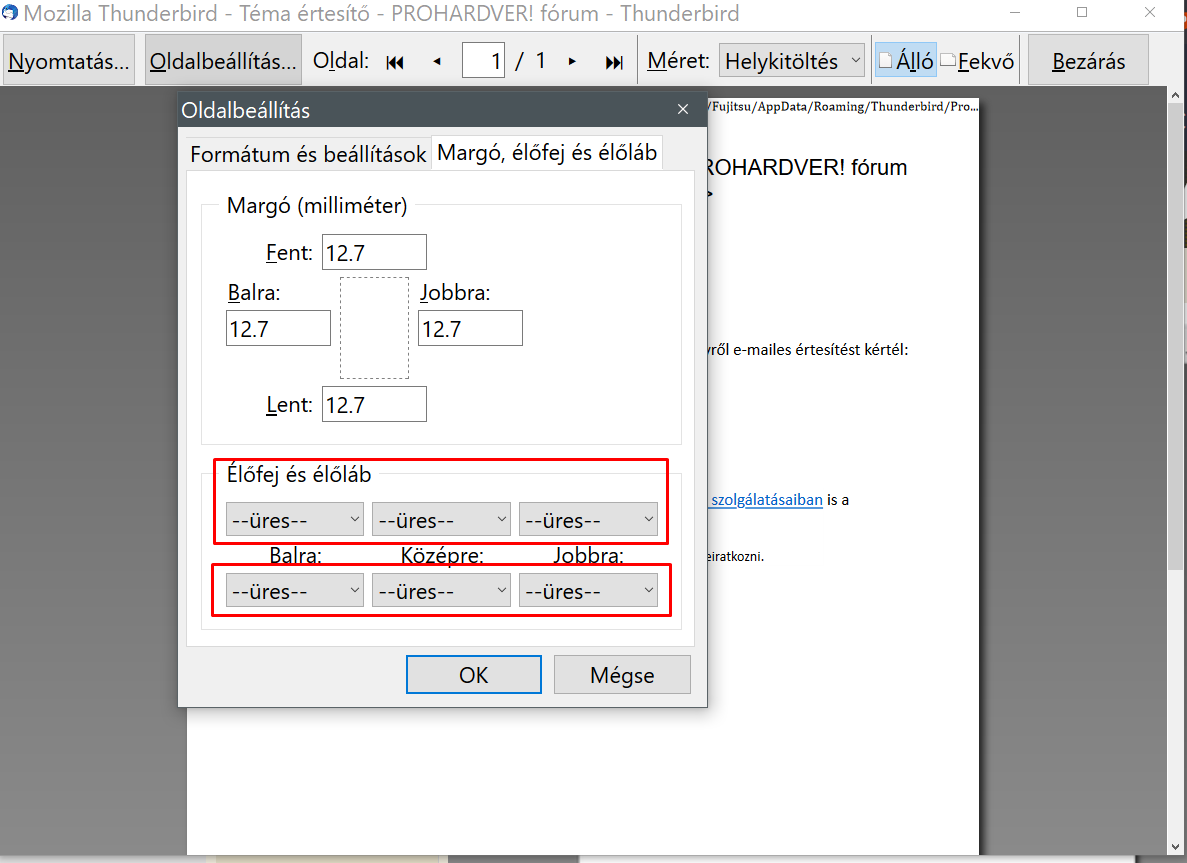The image size is (1187, 863).
Task: Click scrollbar down arrow at bottom right
Action: point(1175,847)
